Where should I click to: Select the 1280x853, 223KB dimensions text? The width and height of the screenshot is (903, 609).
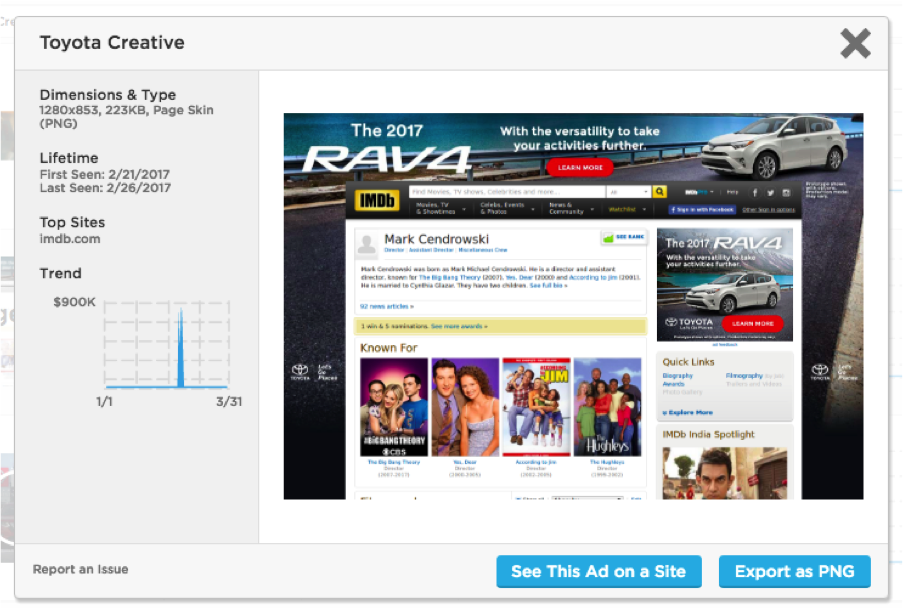click(x=126, y=116)
